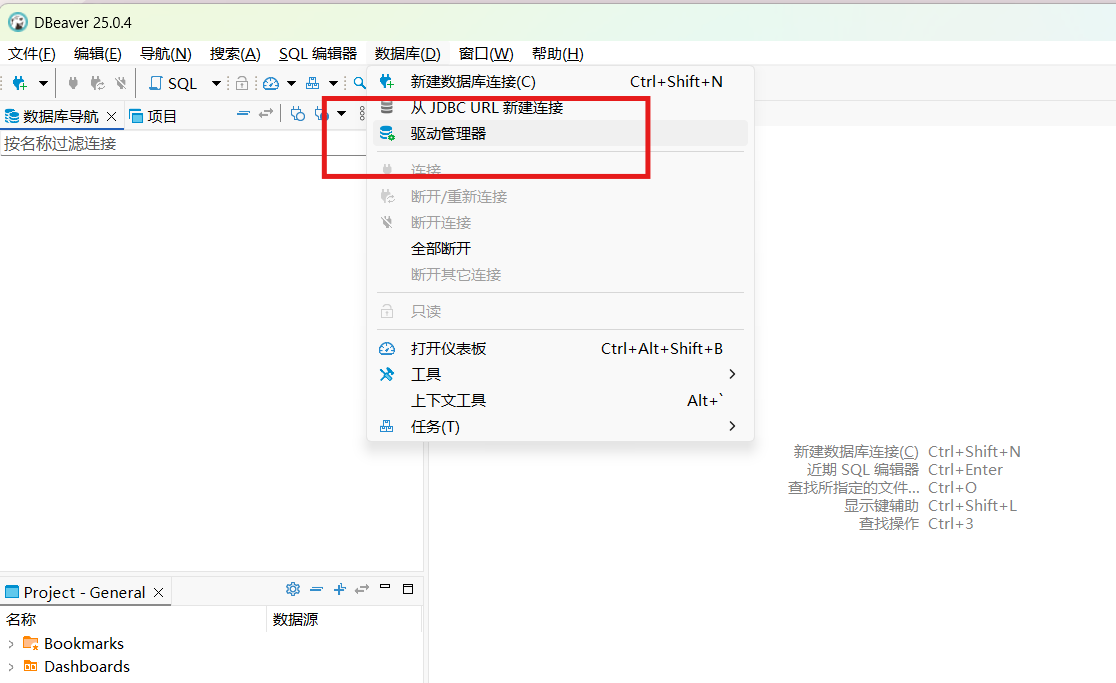Click plug icon beside 新建数据库连接
Screen dimensions: 1116x683
(x=386, y=82)
